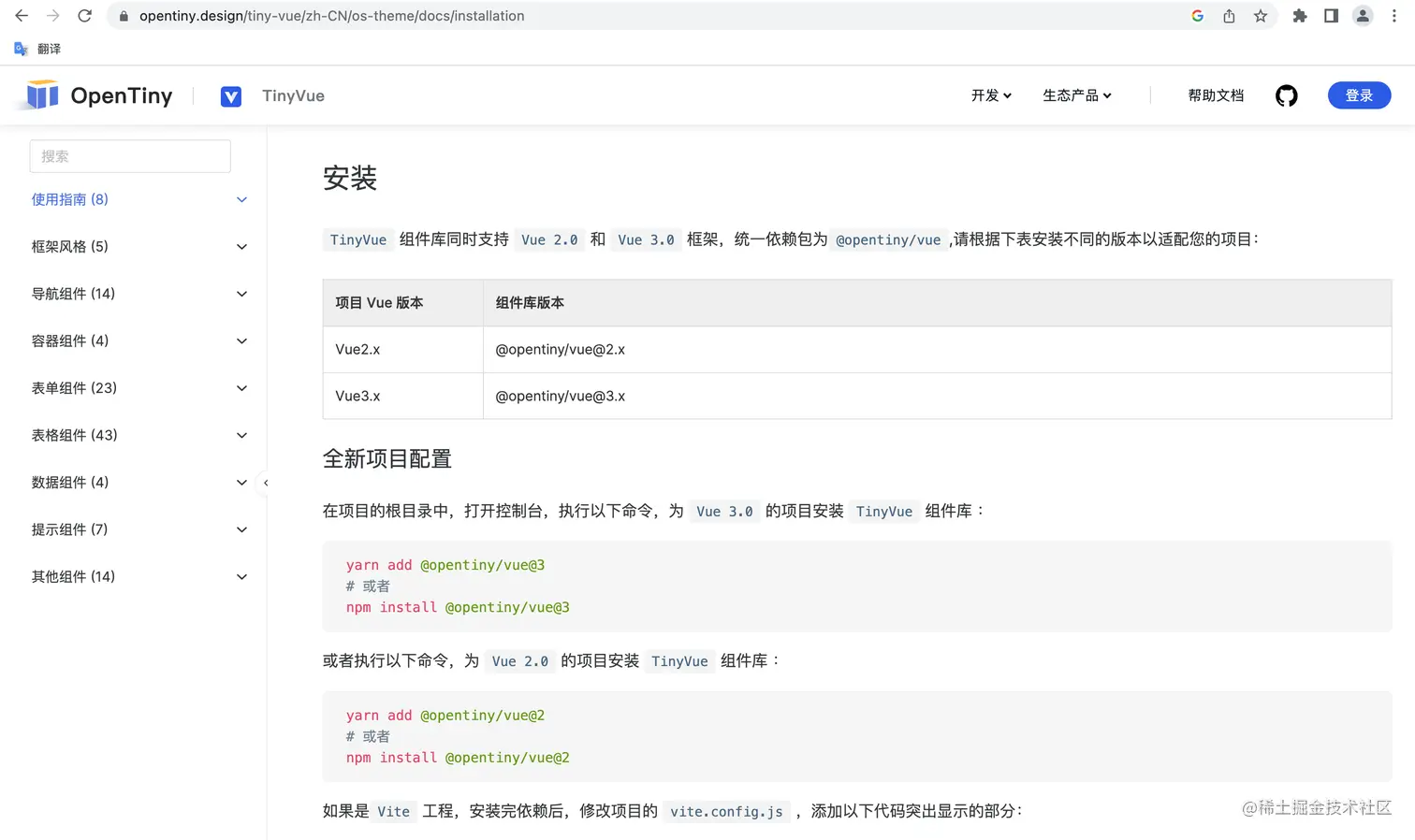Expand the 表单组件 (23) section

(x=139, y=388)
